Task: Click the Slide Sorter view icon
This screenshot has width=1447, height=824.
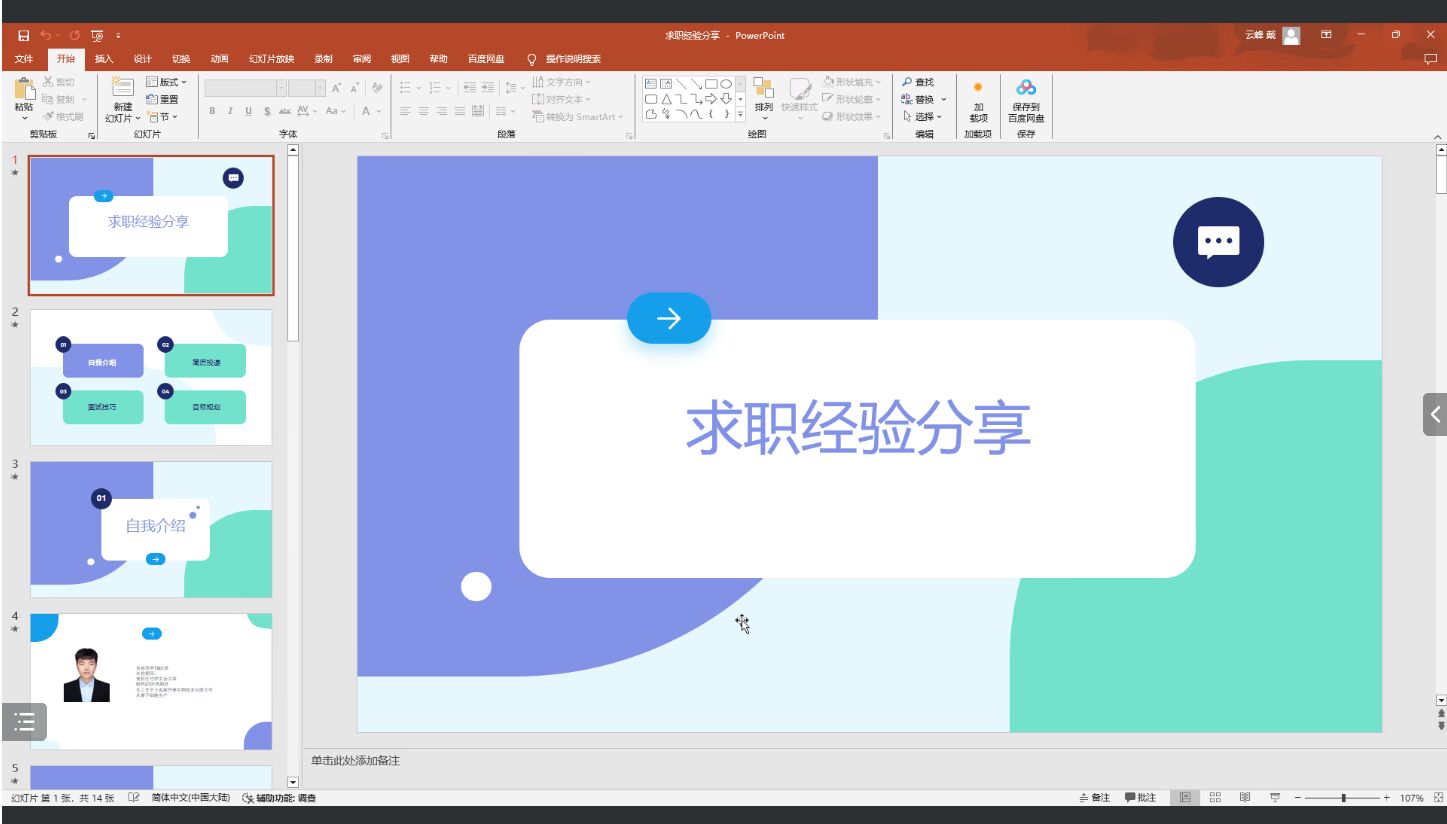Action: tap(1216, 798)
